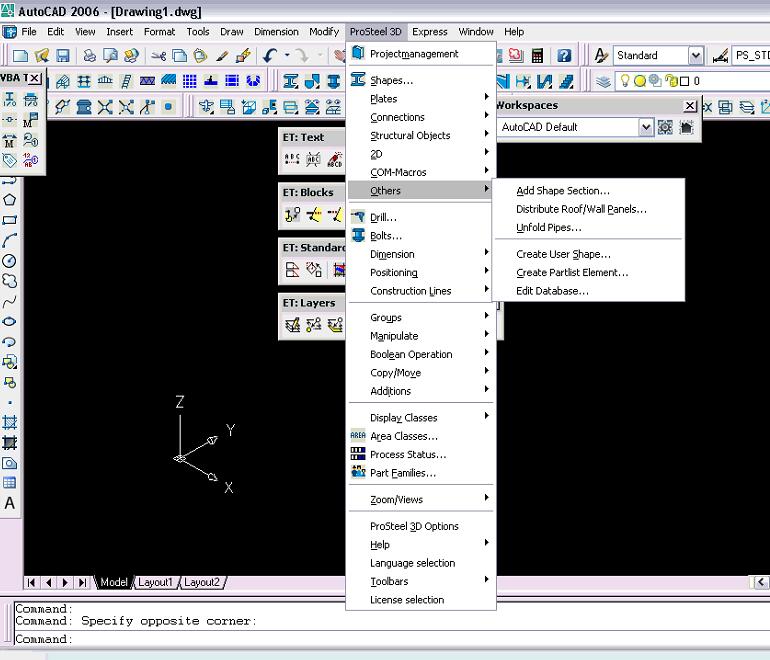Select the Rectangle draw tool
The height and width of the screenshot is (660, 770).
coord(9,220)
